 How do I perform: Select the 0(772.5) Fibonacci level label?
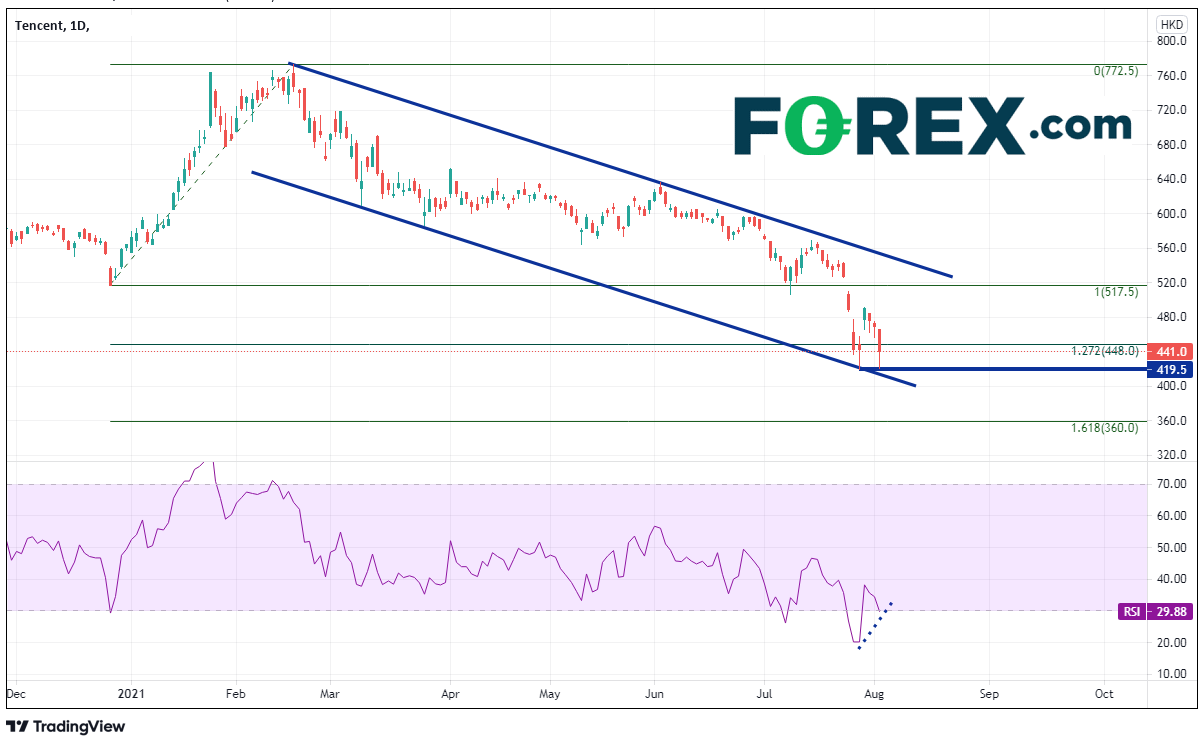1115,72
